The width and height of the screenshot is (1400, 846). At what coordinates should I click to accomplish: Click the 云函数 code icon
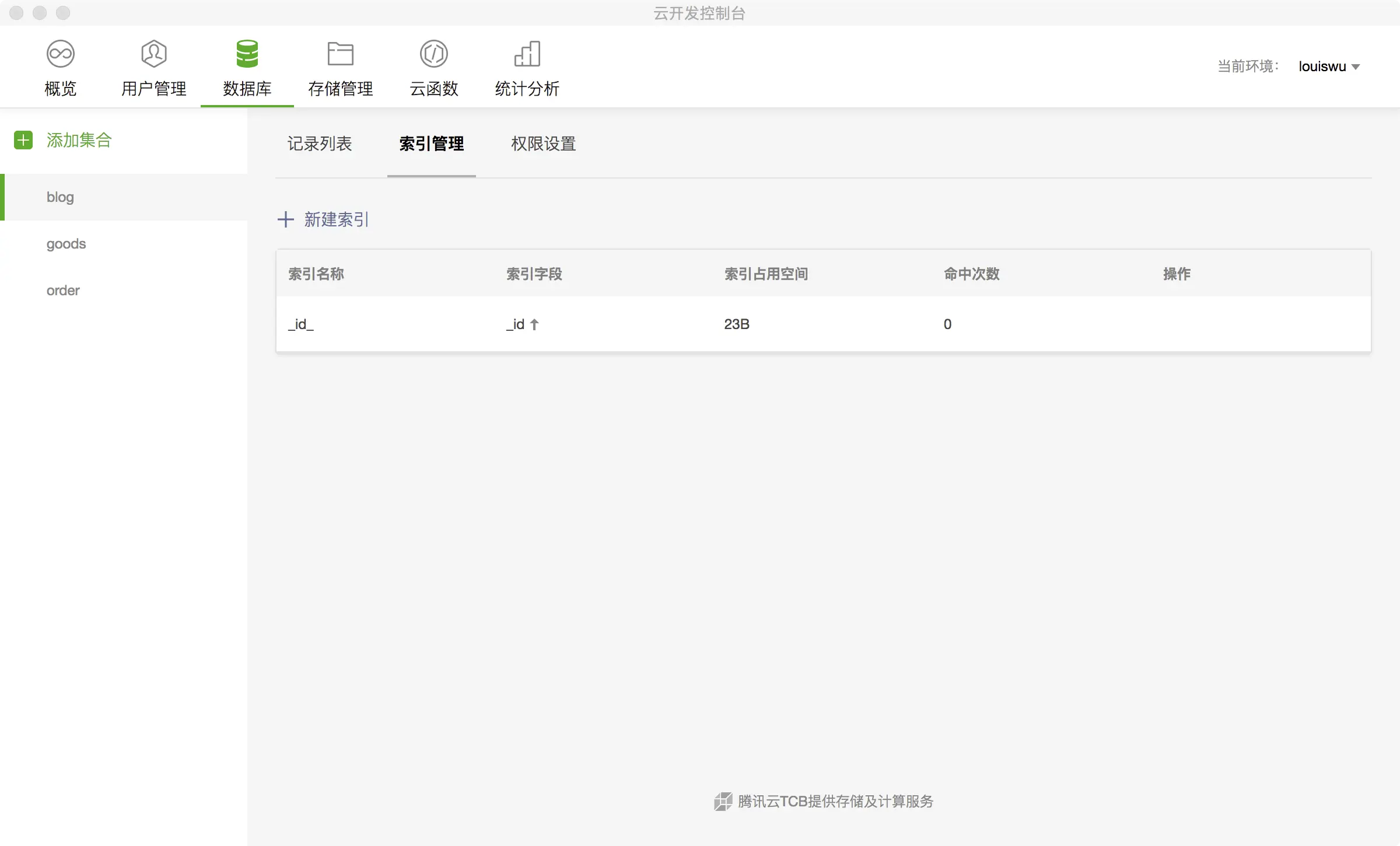click(x=434, y=54)
